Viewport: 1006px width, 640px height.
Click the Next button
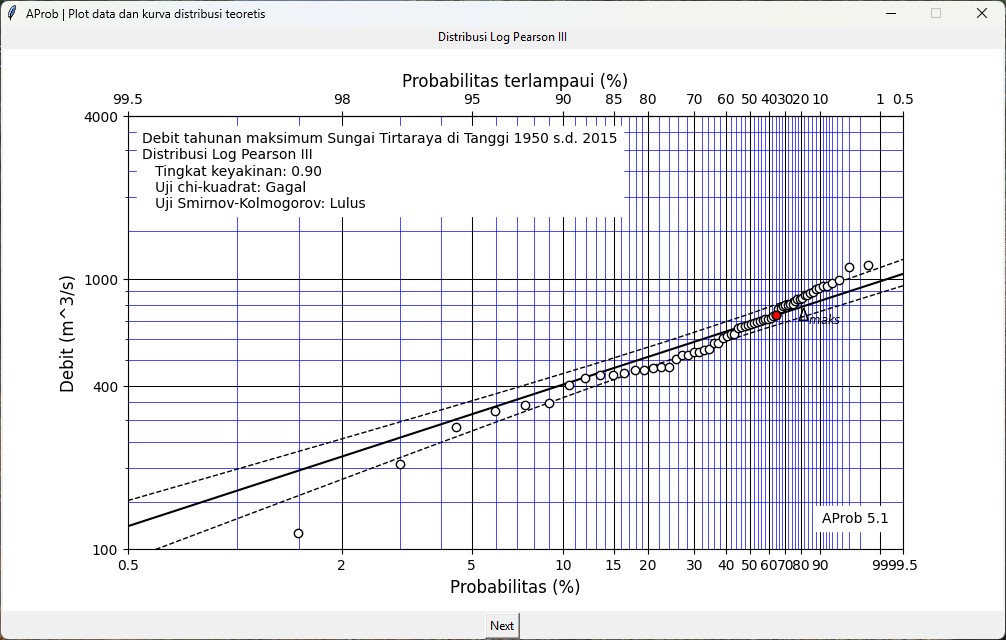click(502, 626)
